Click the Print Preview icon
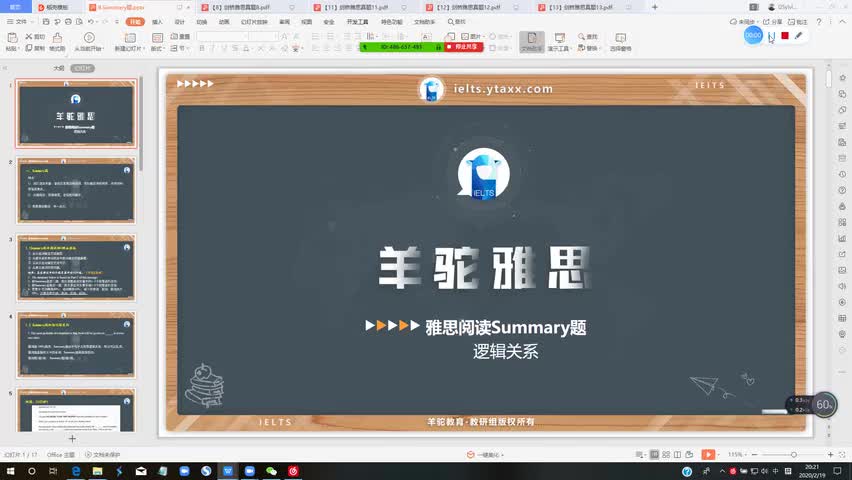 (79, 22)
